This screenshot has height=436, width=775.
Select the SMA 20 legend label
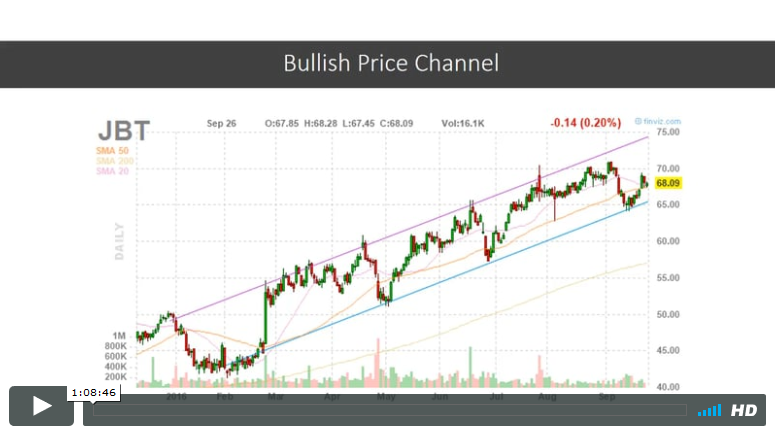click(x=114, y=171)
